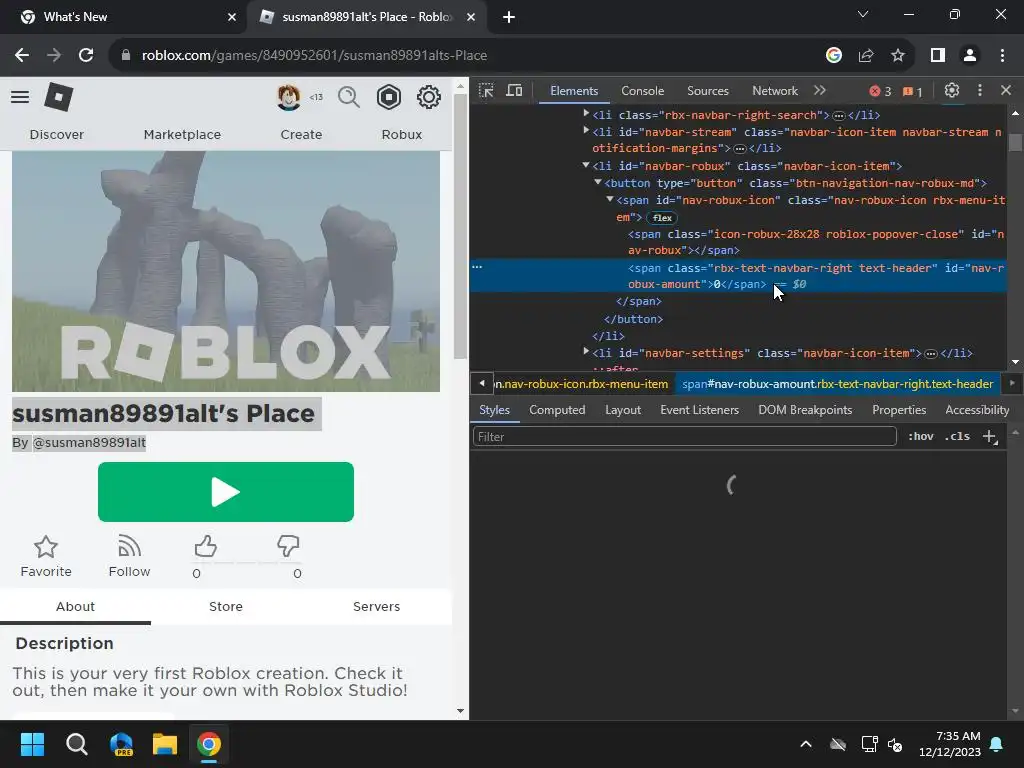Open the DevTools issues counter showing 1

point(912,91)
